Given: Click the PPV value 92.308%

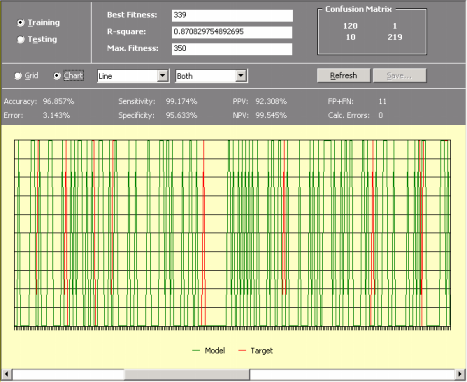Looking at the screenshot, I should coord(271,101).
